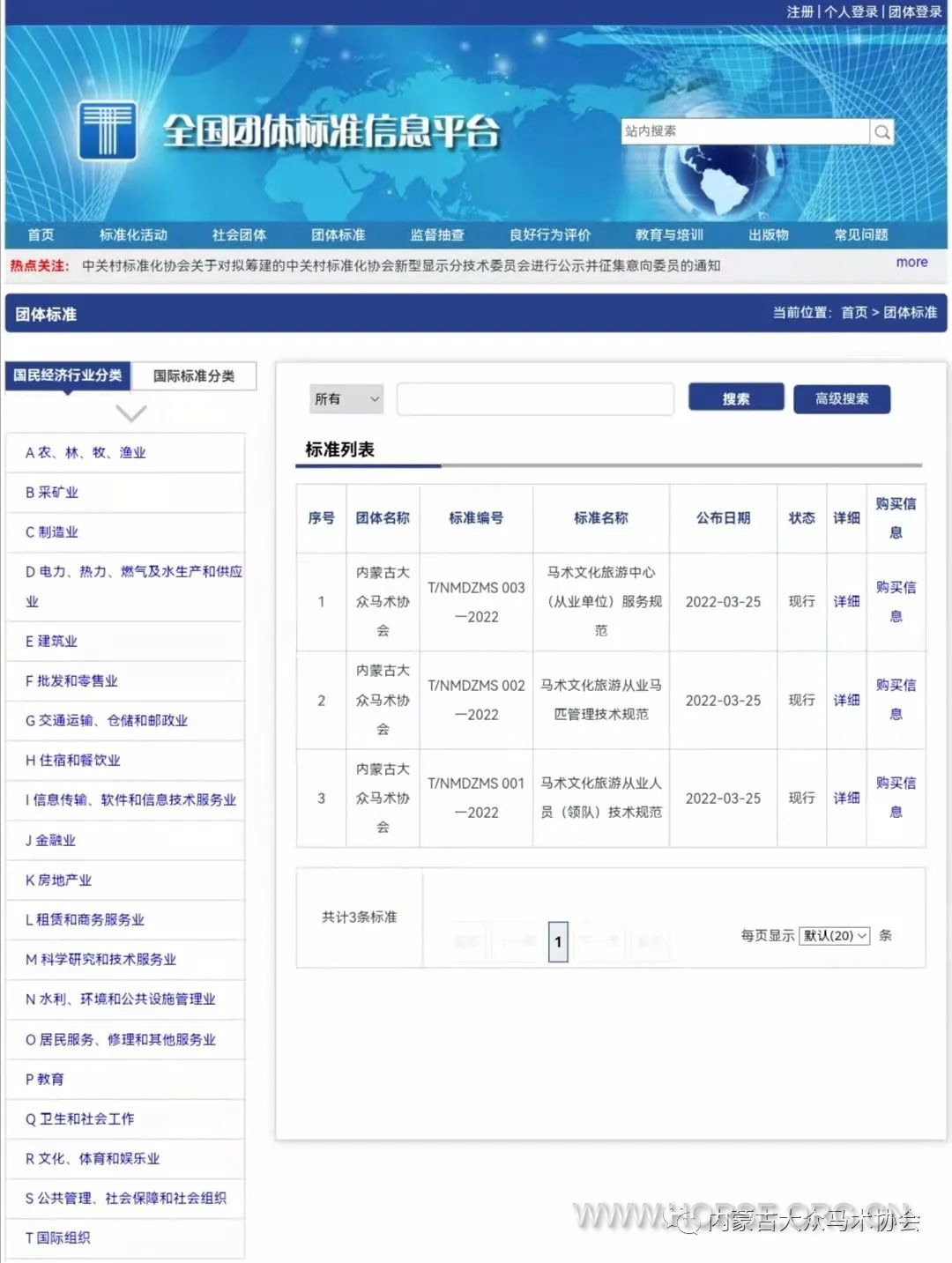
Task: Click the more link for hot news
Action: pos(911,263)
